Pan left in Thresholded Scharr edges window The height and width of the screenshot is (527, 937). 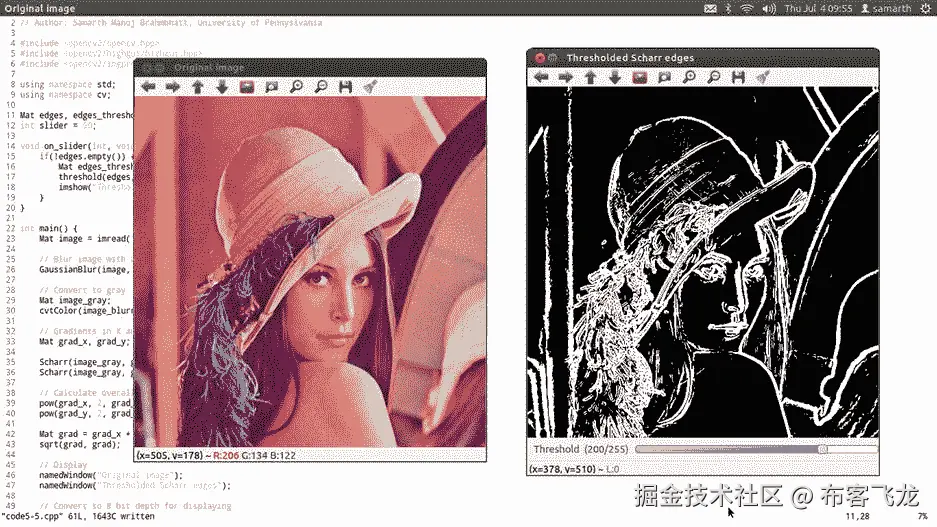pos(541,77)
